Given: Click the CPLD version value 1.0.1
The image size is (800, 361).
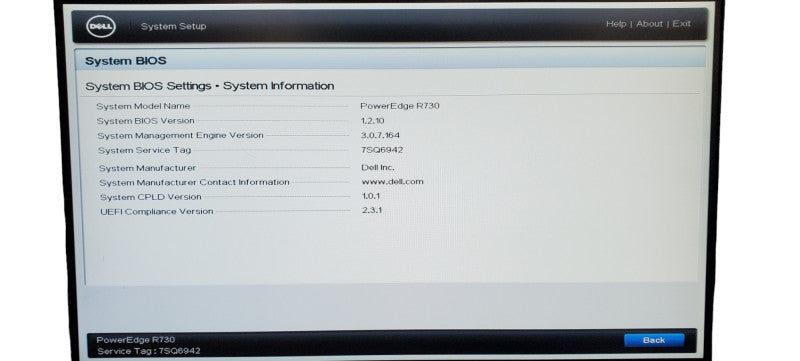Looking at the screenshot, I should 371,196.
